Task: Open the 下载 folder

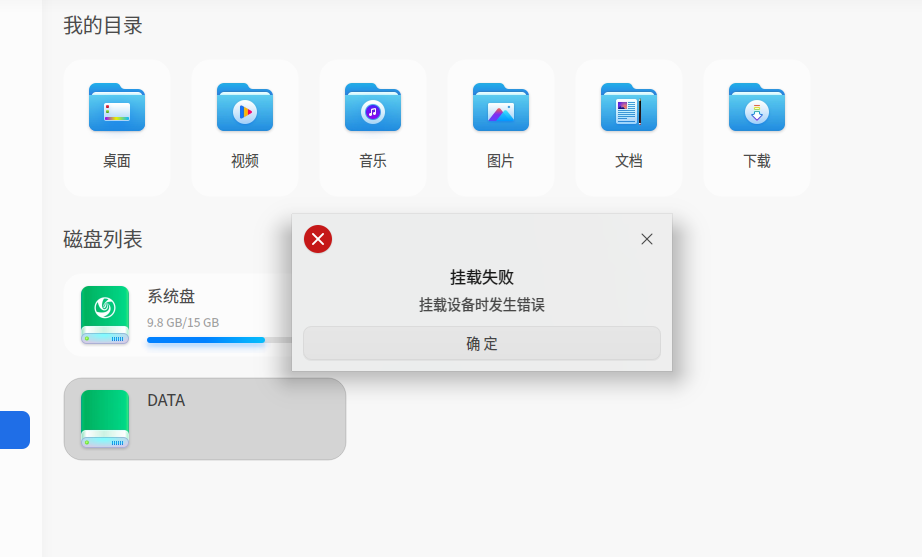Action: (x=757, y=128)
